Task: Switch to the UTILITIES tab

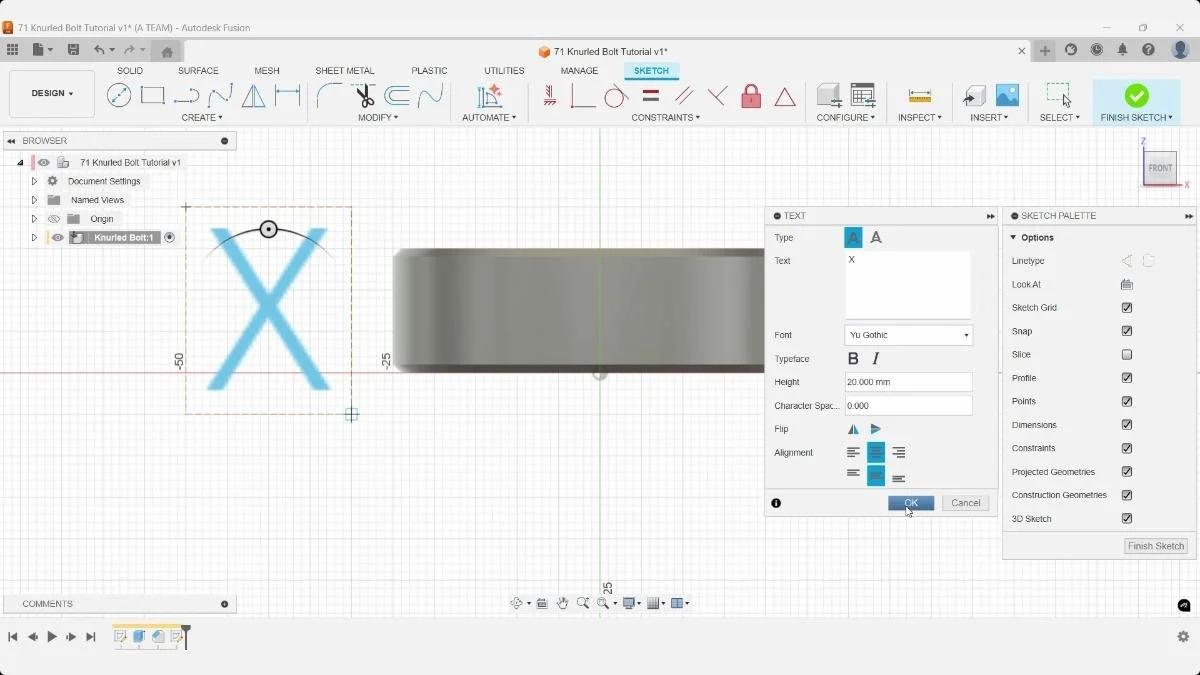Action: [x=504, y=71]
